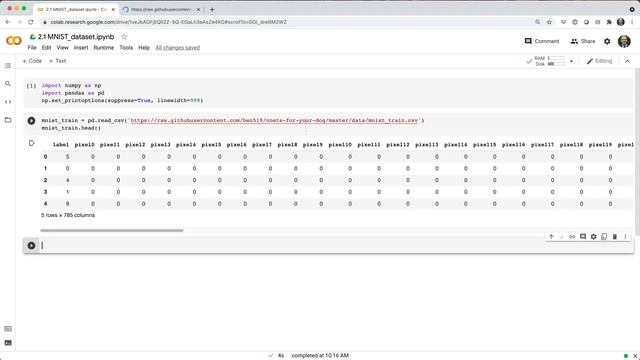Bookmark this page with the star icon
The image size is (640, 360).
click(x=549, y=22)
